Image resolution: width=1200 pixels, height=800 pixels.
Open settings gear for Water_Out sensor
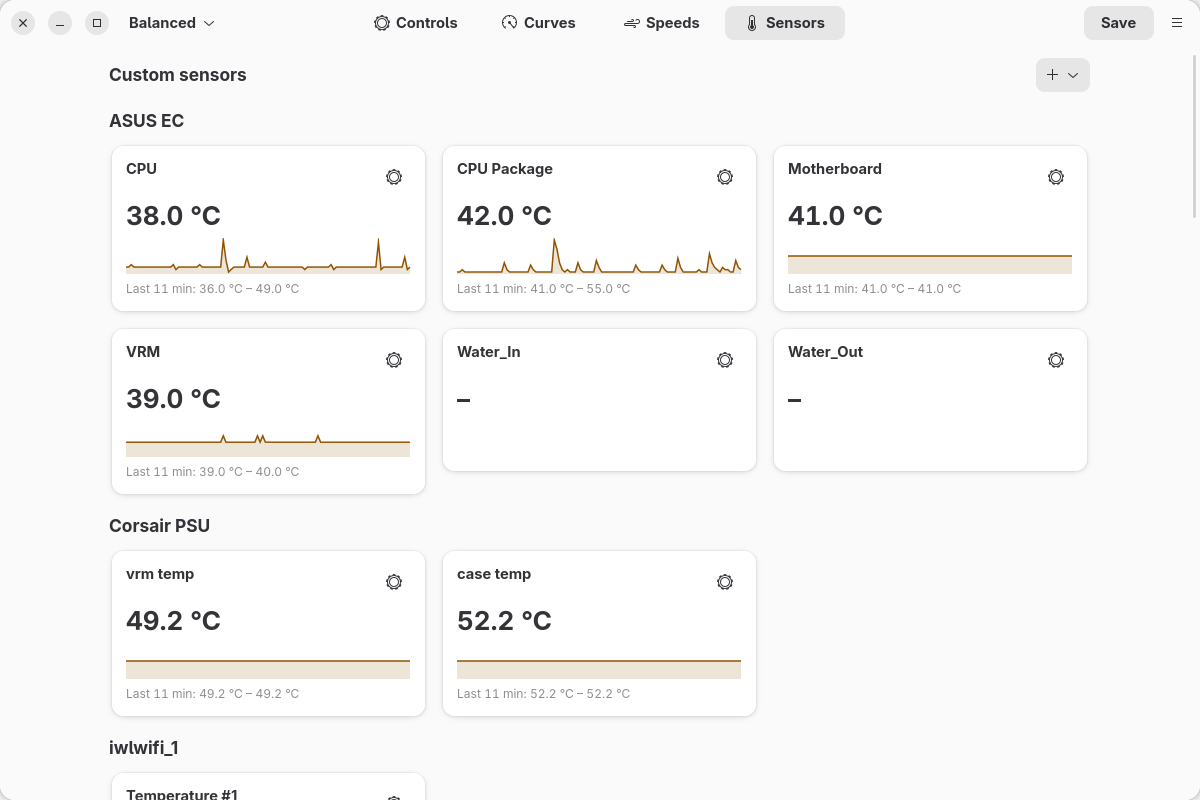pyautogui.click(x=1056, y=360)
